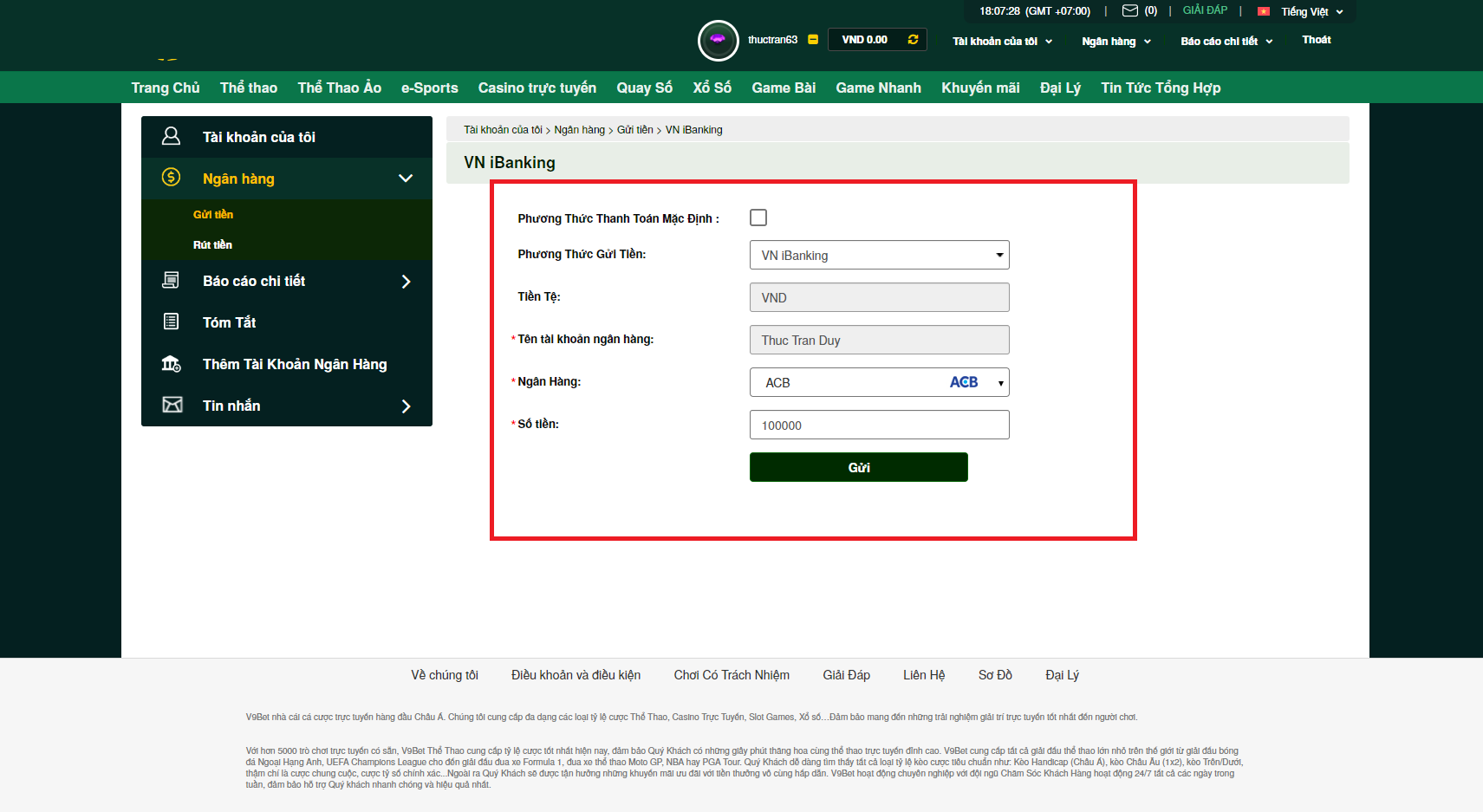Enable the default payment method checkbox
Image resolution: width=1483 pixels, height=812 pixels.
[x=758, y=218]
